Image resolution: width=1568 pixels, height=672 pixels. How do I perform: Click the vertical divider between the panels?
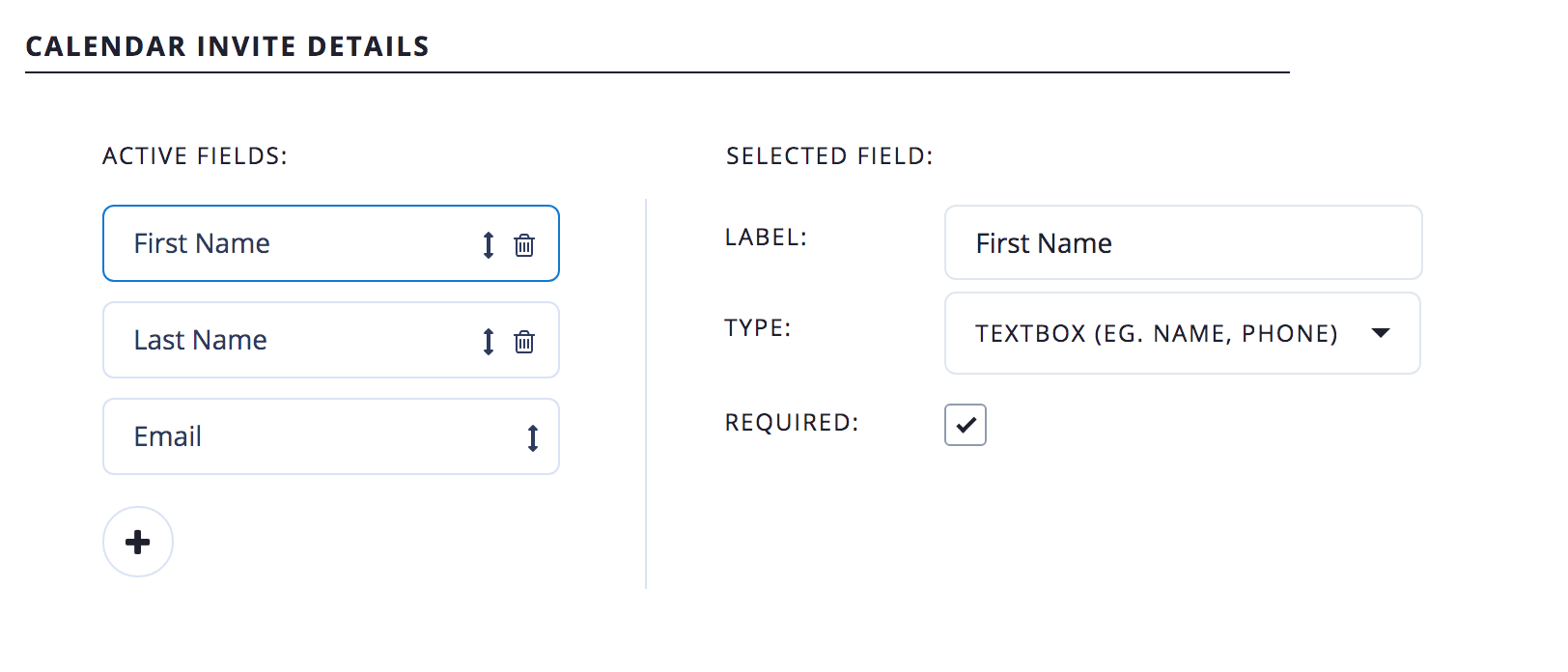[x=646, y=394]
